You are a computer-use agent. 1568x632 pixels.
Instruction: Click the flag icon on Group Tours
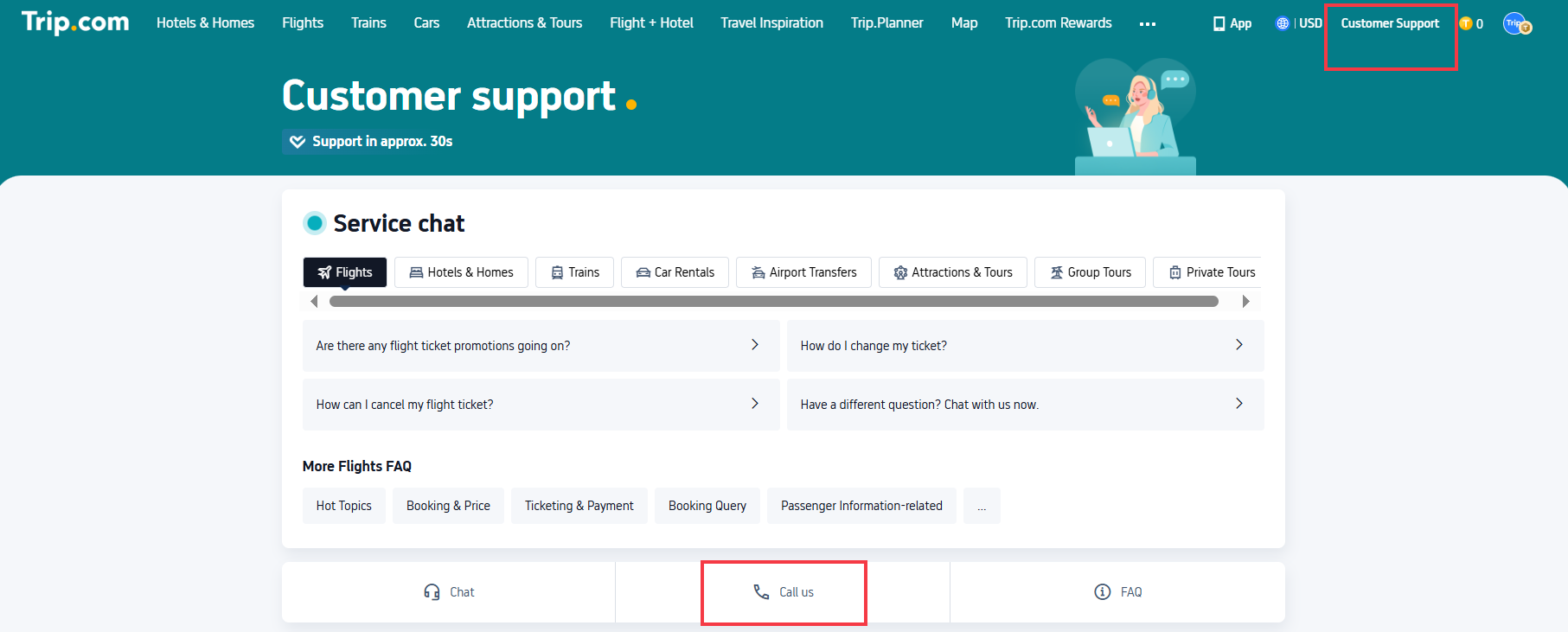(x=1055, y=271)
